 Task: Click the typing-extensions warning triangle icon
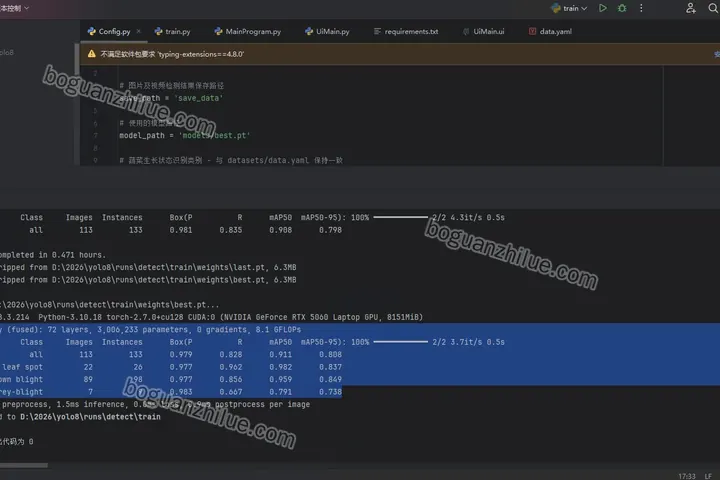coord(92,54)
